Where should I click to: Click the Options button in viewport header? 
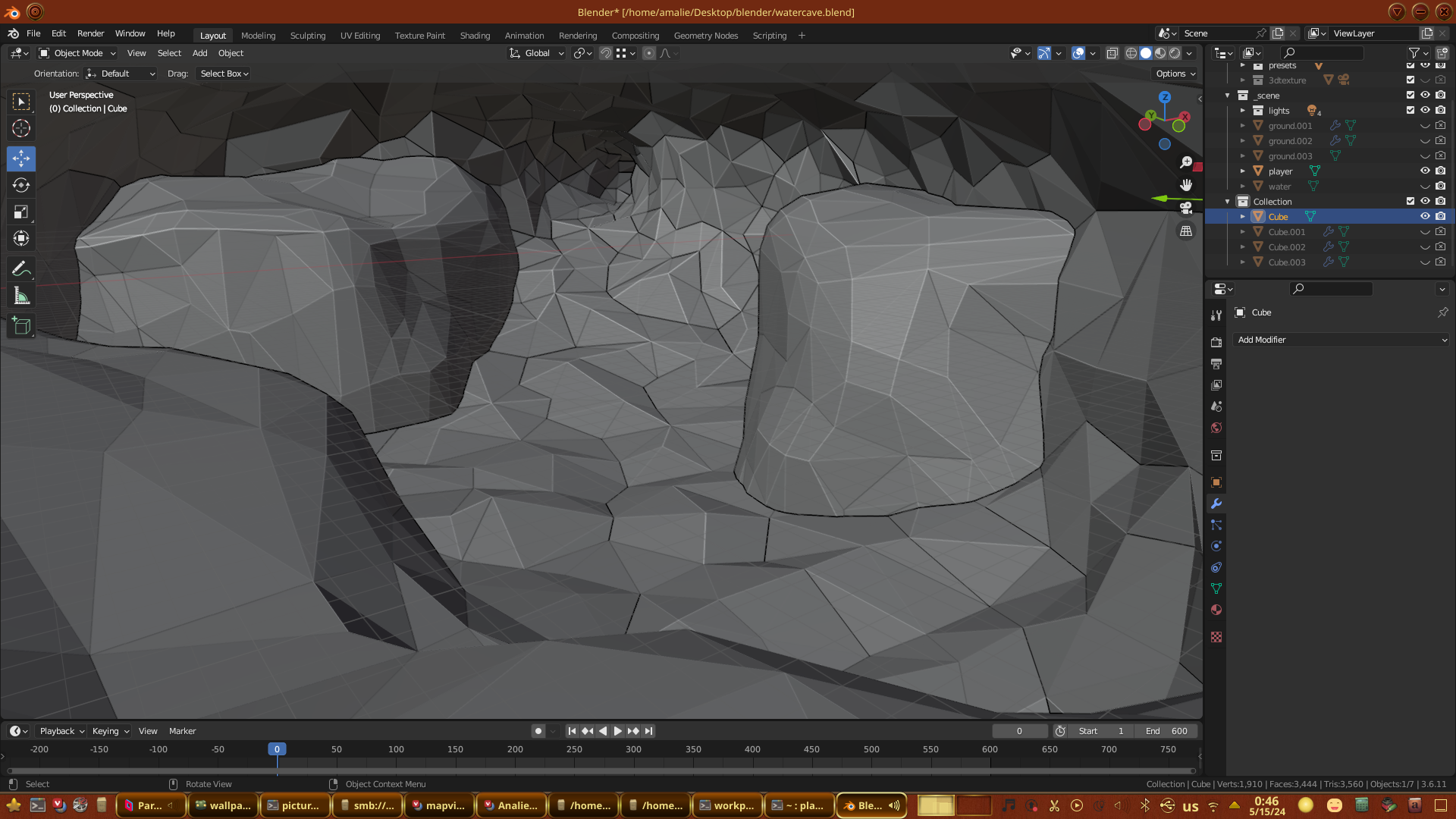(1175, 74)
